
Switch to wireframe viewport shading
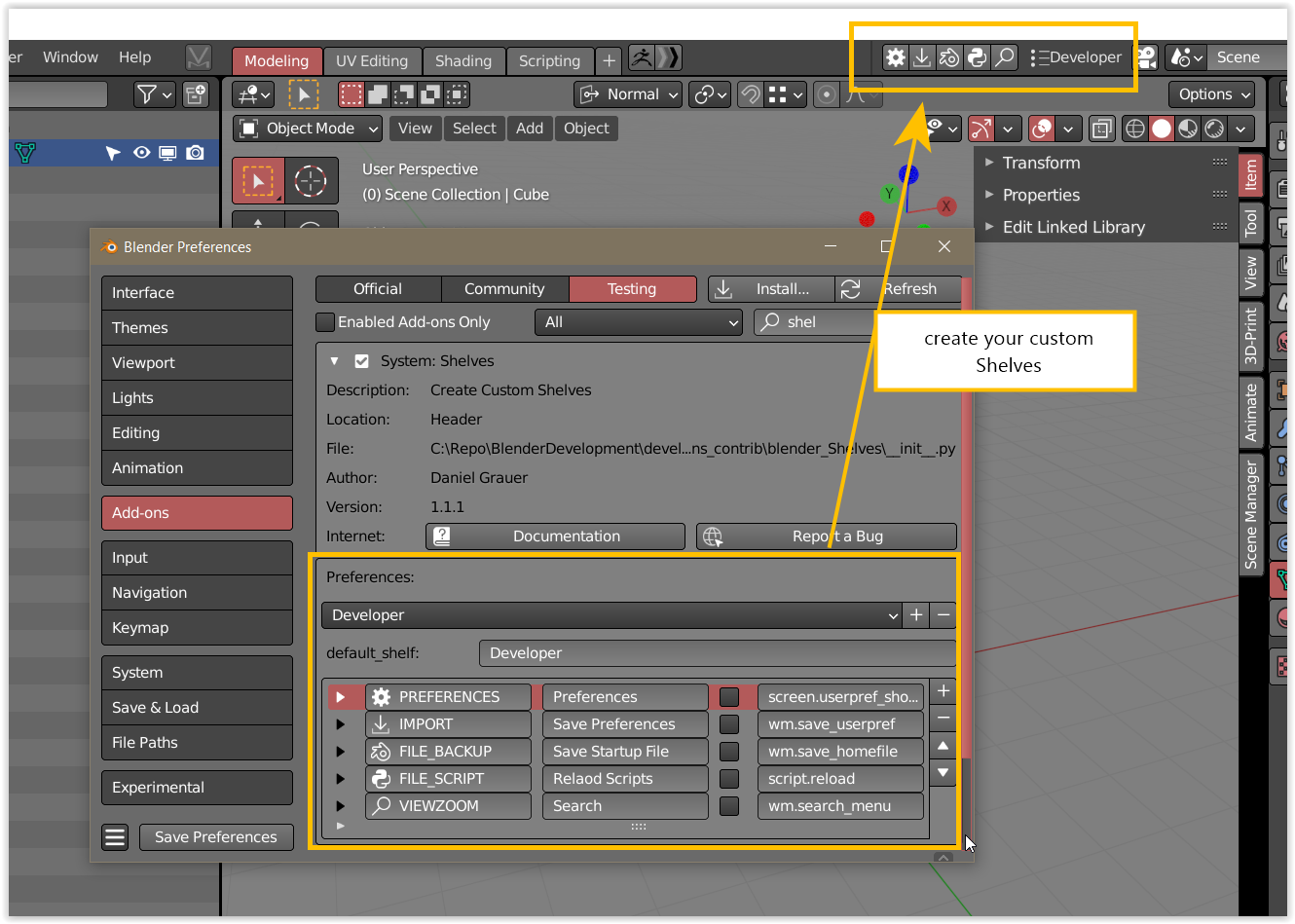coord(1135,129)
